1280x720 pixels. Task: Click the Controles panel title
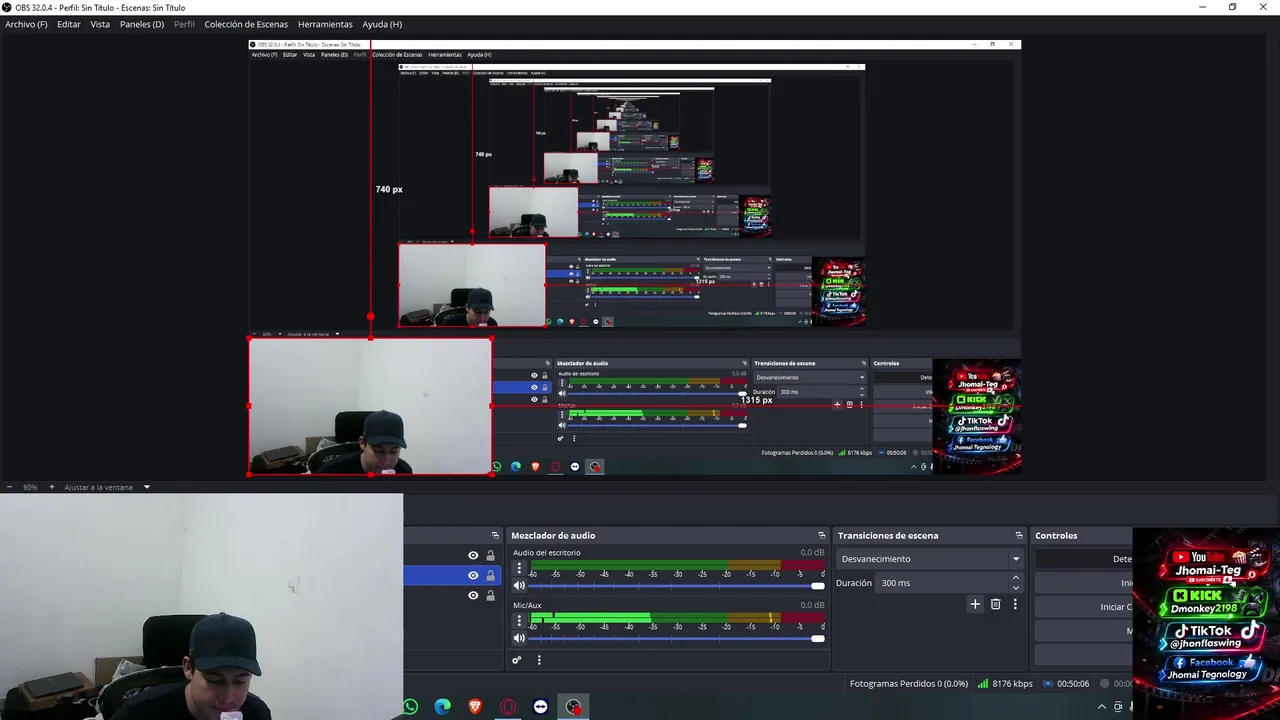(1056, 536)
